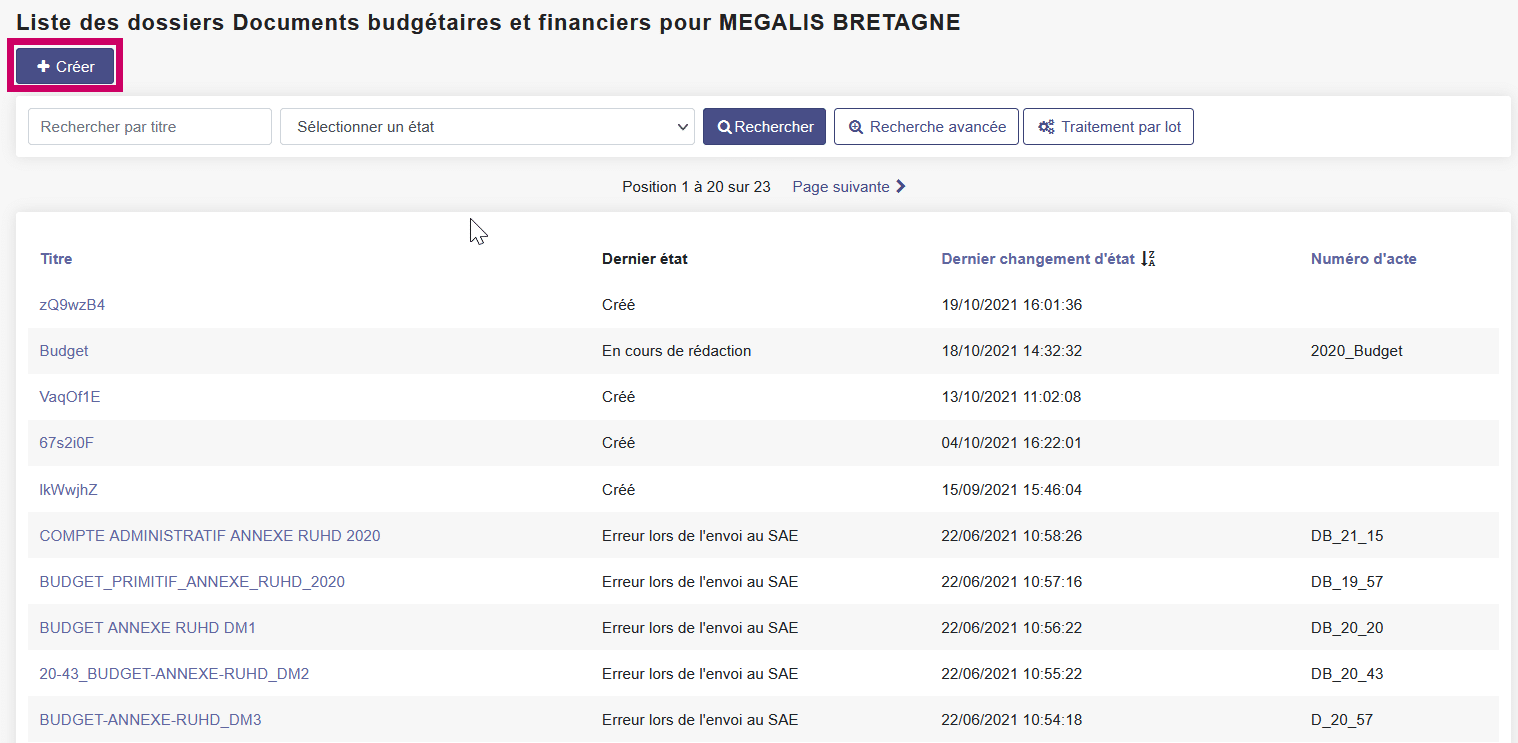Open the Sélectionner un état dropdown
This screenshot has height=743, width=1518.
tap(488, 127)
